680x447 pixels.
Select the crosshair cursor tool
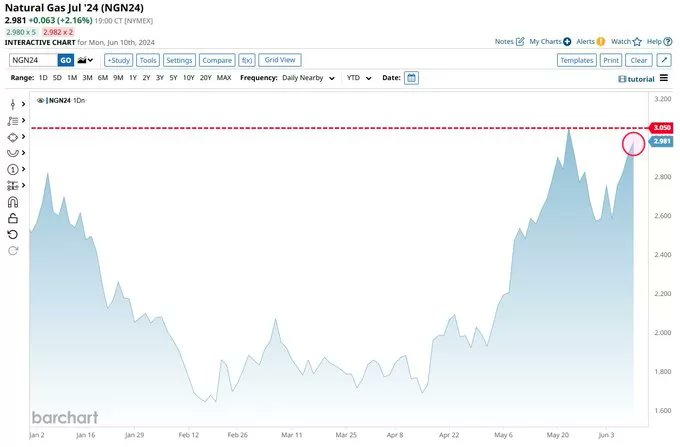click(x=13, y=104)
